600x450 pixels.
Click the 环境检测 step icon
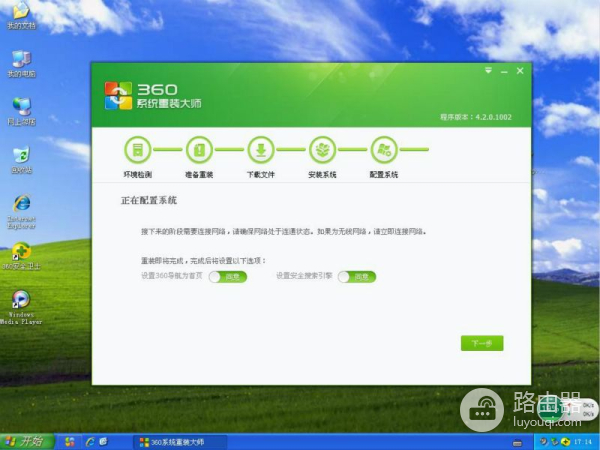click(x=137, y=150)
